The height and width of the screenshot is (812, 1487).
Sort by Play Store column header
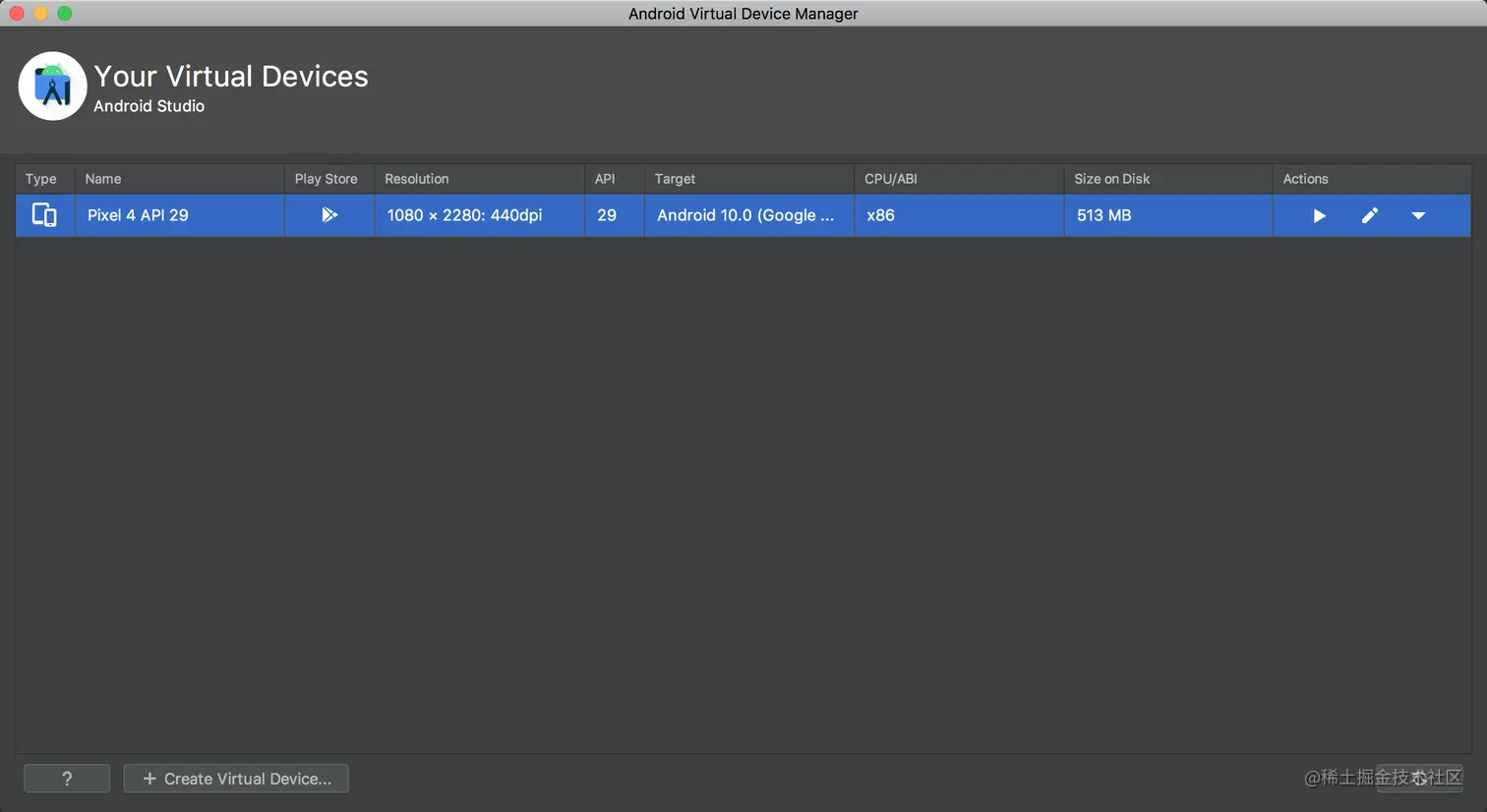pyautogui.click(x=329, y=179)
